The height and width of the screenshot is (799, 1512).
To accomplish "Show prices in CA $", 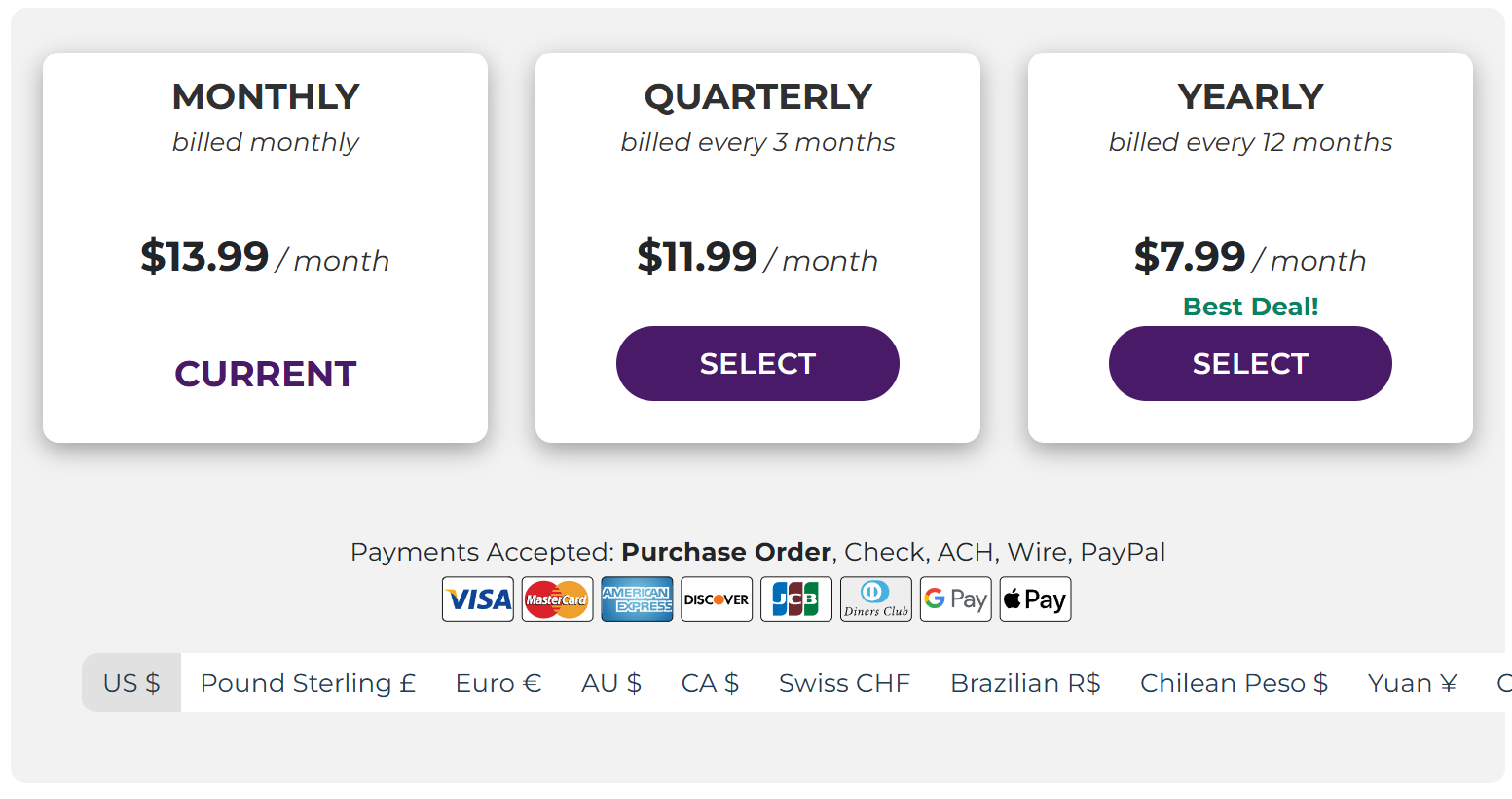I will tap(710, 683).
